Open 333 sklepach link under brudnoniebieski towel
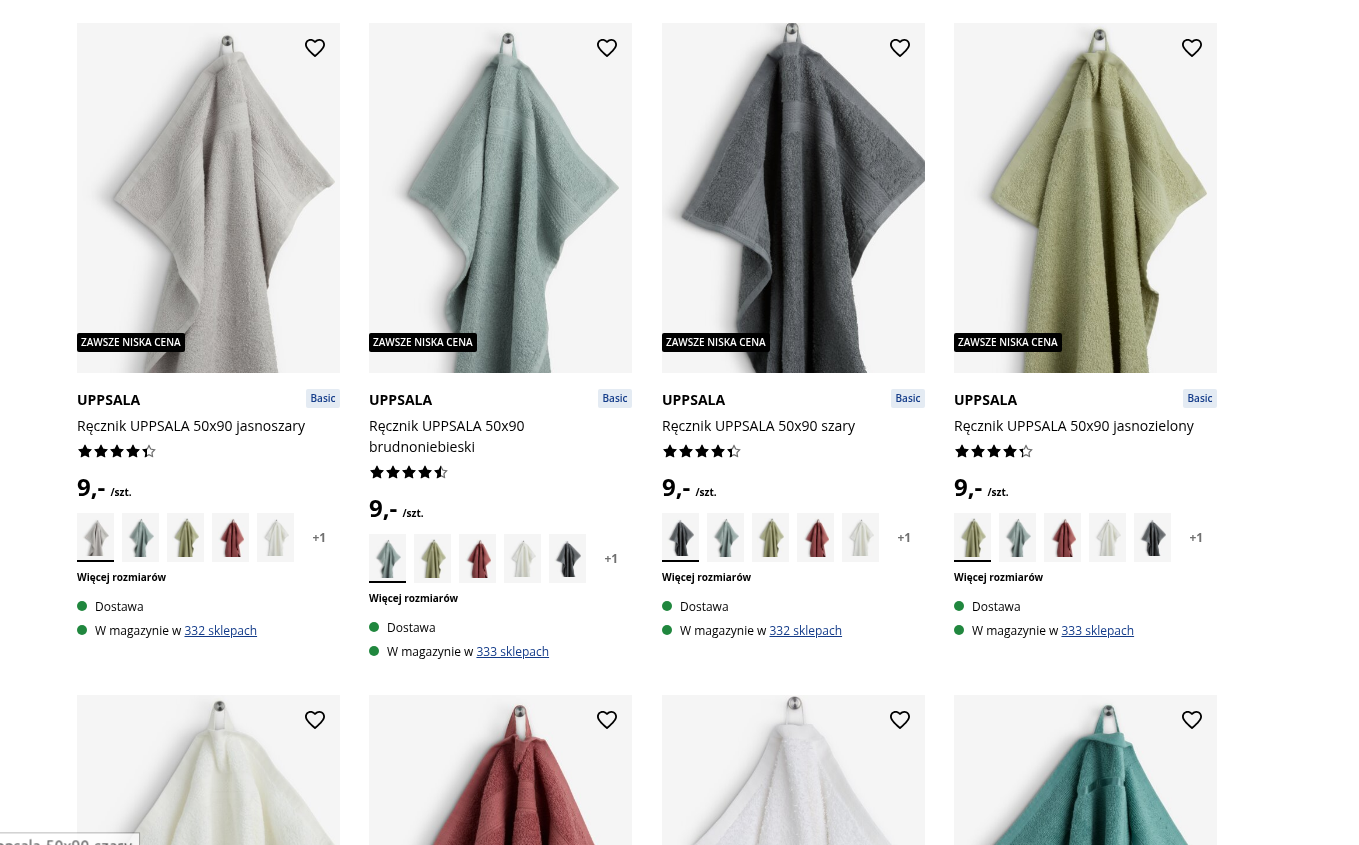 tap(513, 652)
